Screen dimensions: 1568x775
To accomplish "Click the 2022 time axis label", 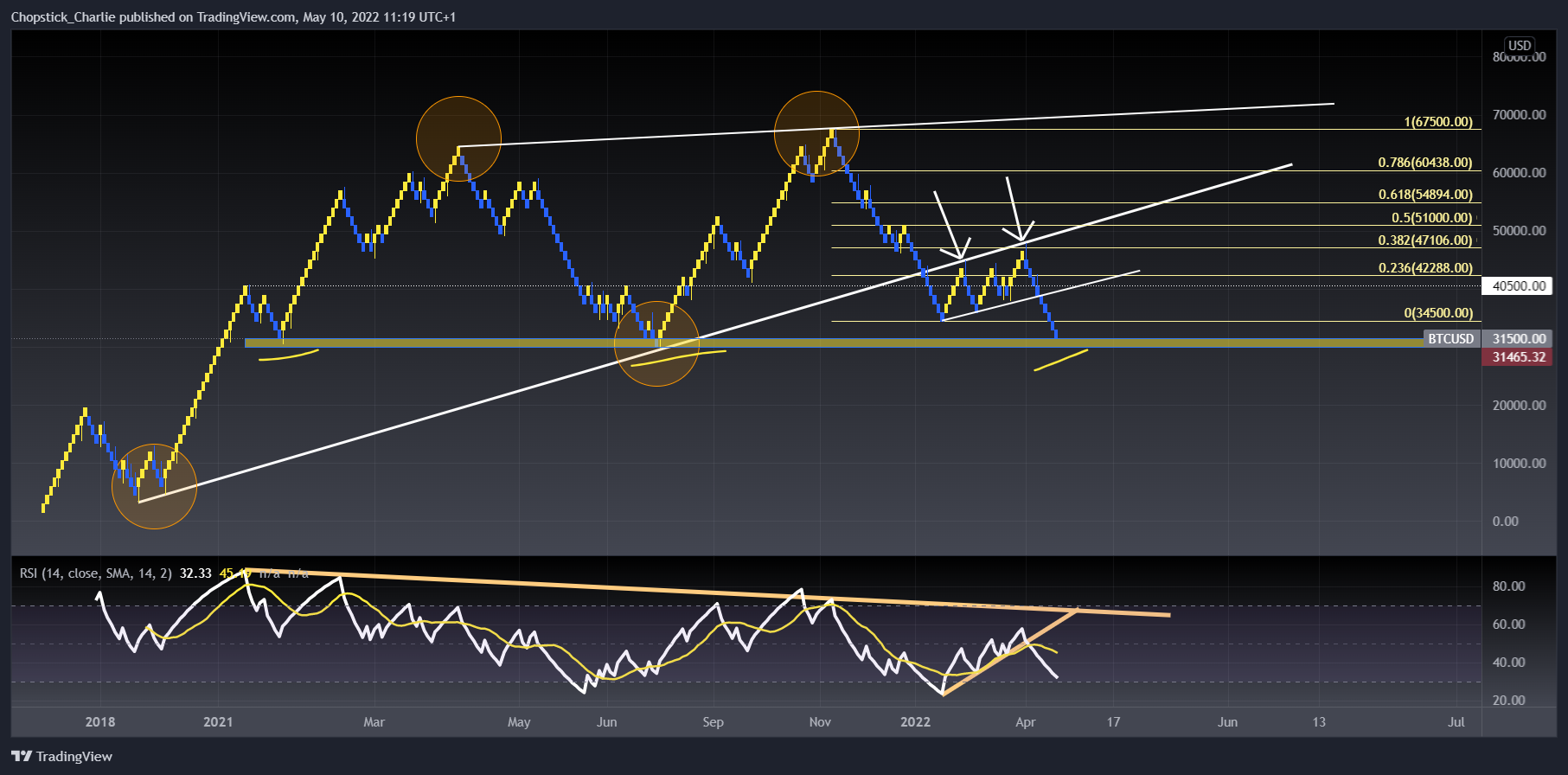I will click(916, 721).
